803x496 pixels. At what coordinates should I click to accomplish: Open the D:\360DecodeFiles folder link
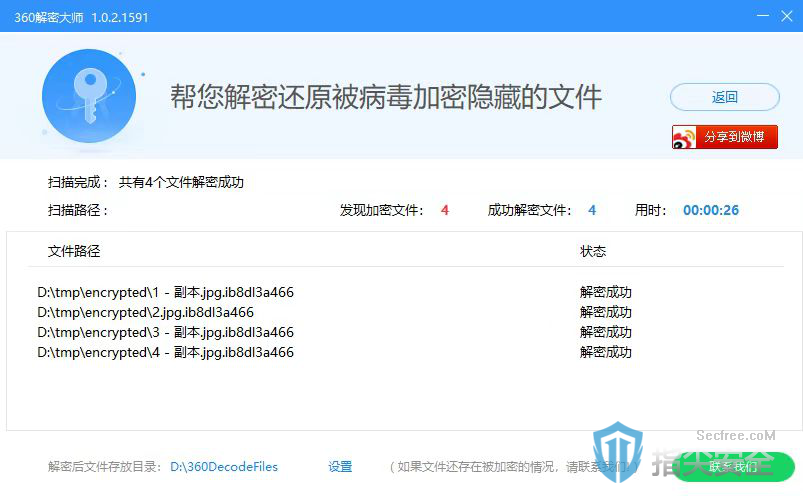click(x=224, y=467)
